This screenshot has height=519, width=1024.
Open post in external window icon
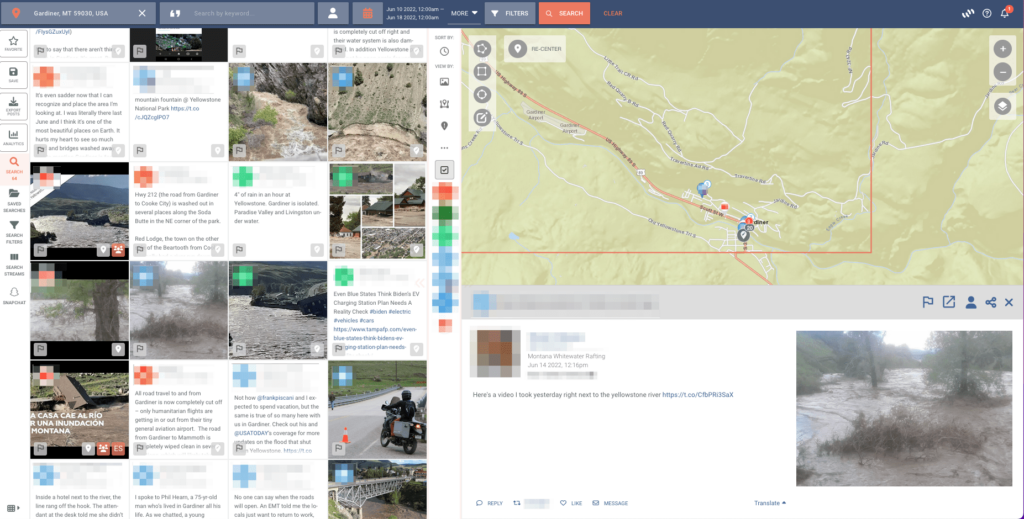(948, 302)
